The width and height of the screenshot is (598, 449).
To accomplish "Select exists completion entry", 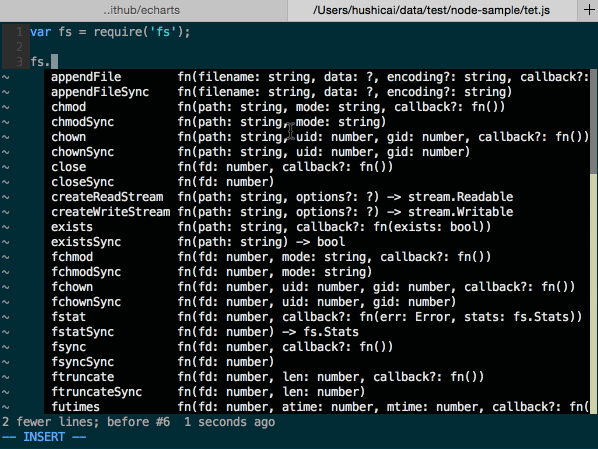I will point(317,227).
